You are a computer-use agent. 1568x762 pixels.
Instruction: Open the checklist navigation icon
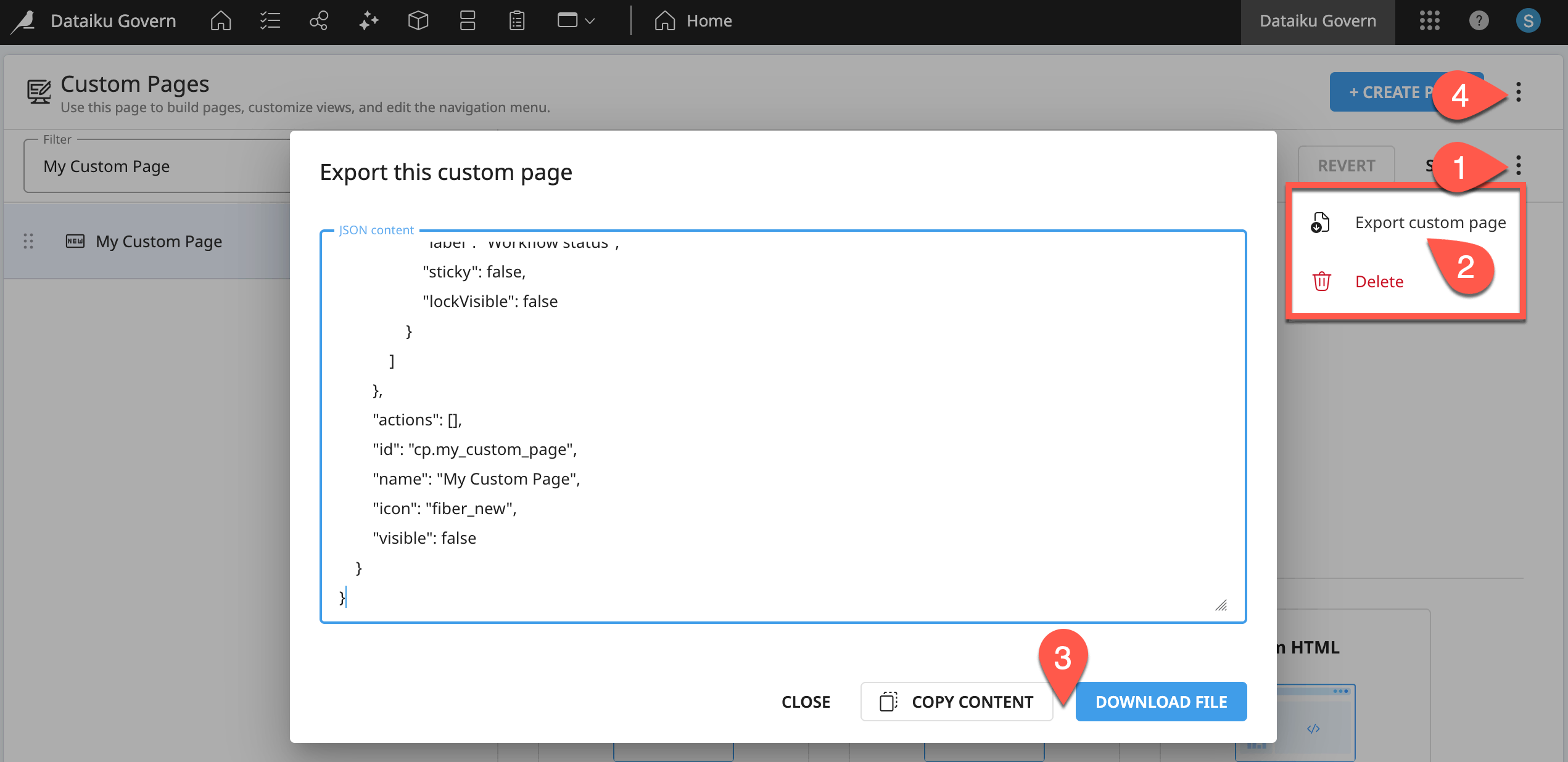(270, 20)
